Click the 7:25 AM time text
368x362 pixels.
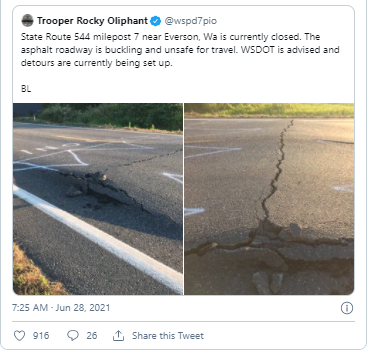click(30, 307)
